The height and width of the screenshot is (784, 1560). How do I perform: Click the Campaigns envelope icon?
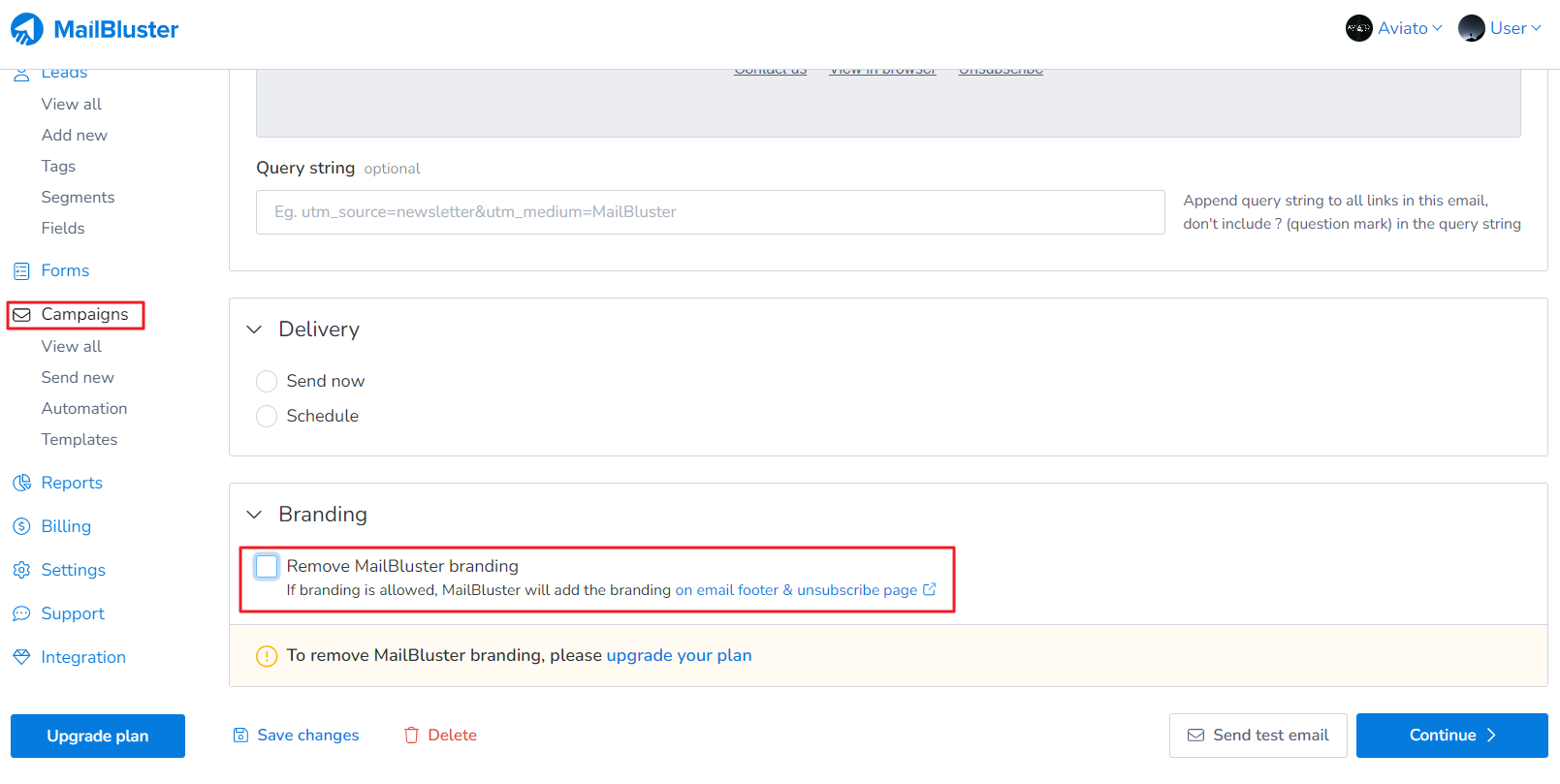pos(21,315)
